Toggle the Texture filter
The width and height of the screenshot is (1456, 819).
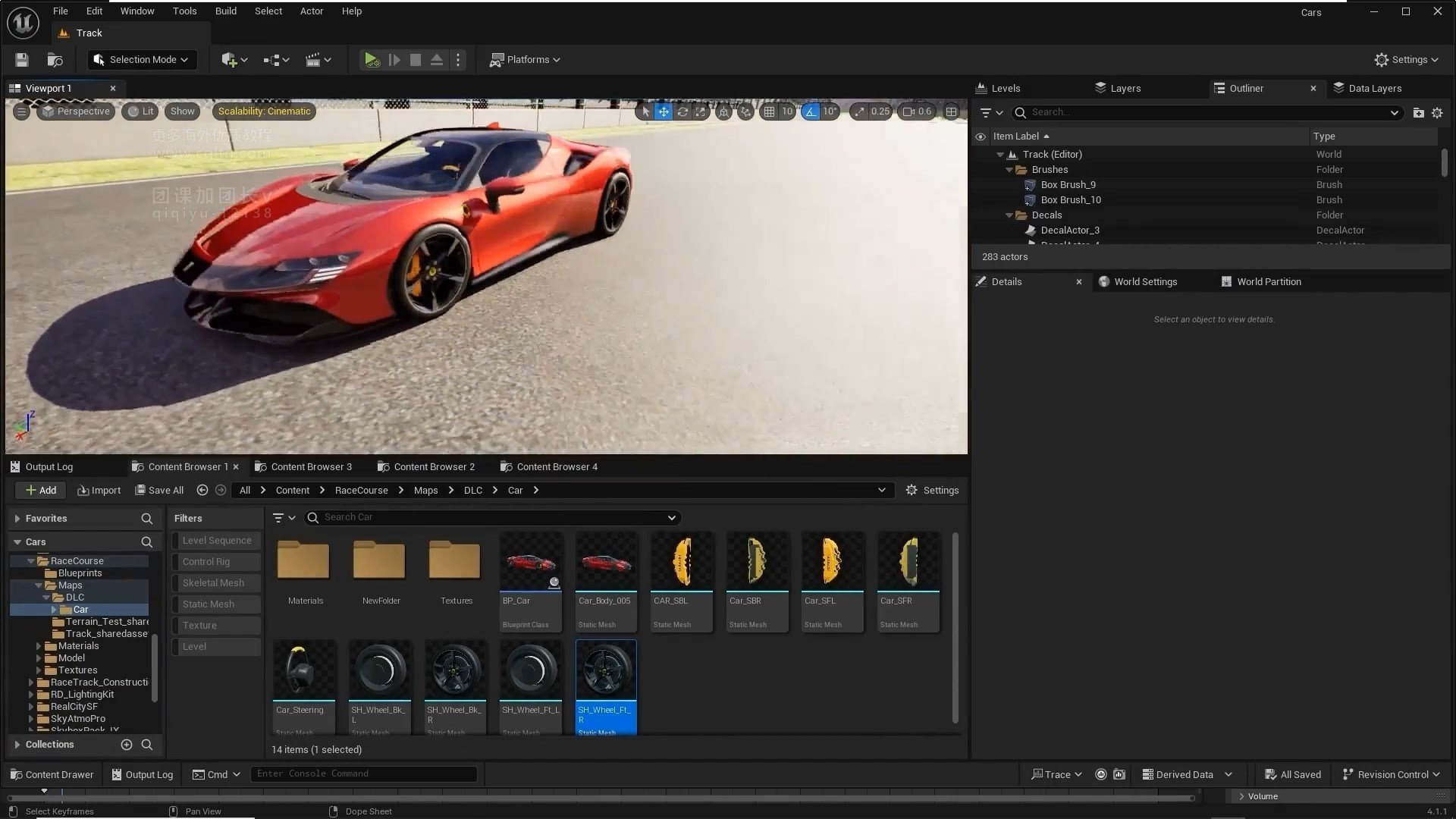coord(216,626)
